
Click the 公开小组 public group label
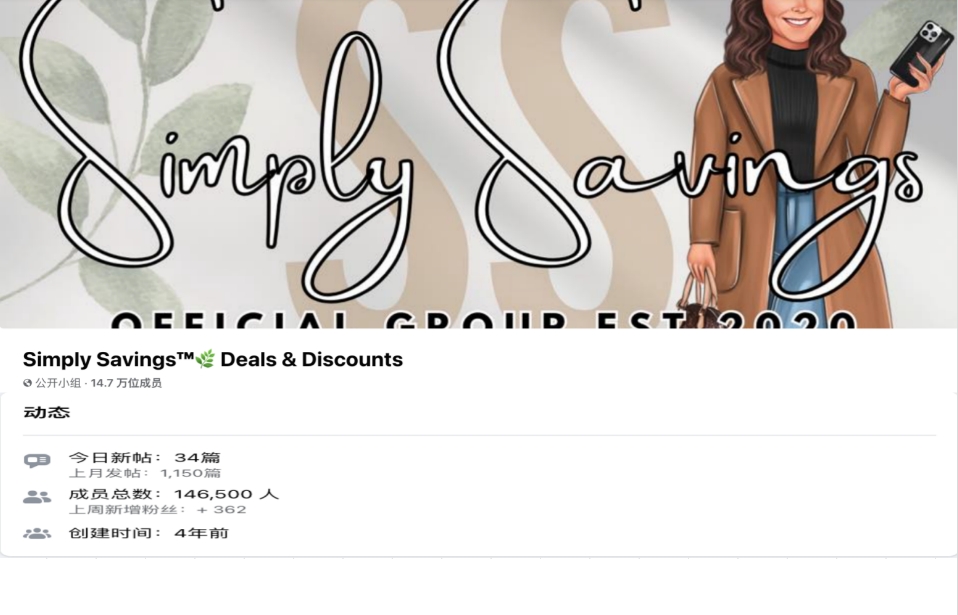point(58,383)
